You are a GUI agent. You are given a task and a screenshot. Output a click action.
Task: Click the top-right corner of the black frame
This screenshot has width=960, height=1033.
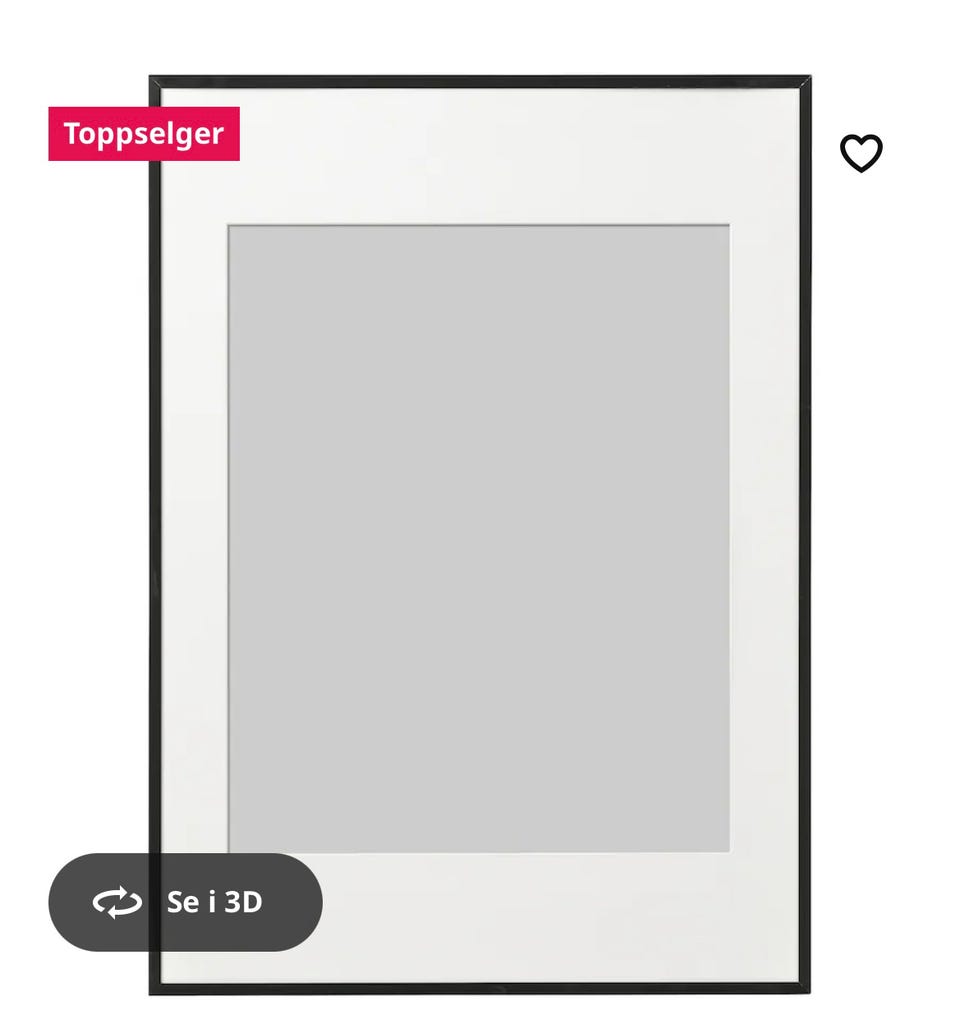(x=805, y=82)
